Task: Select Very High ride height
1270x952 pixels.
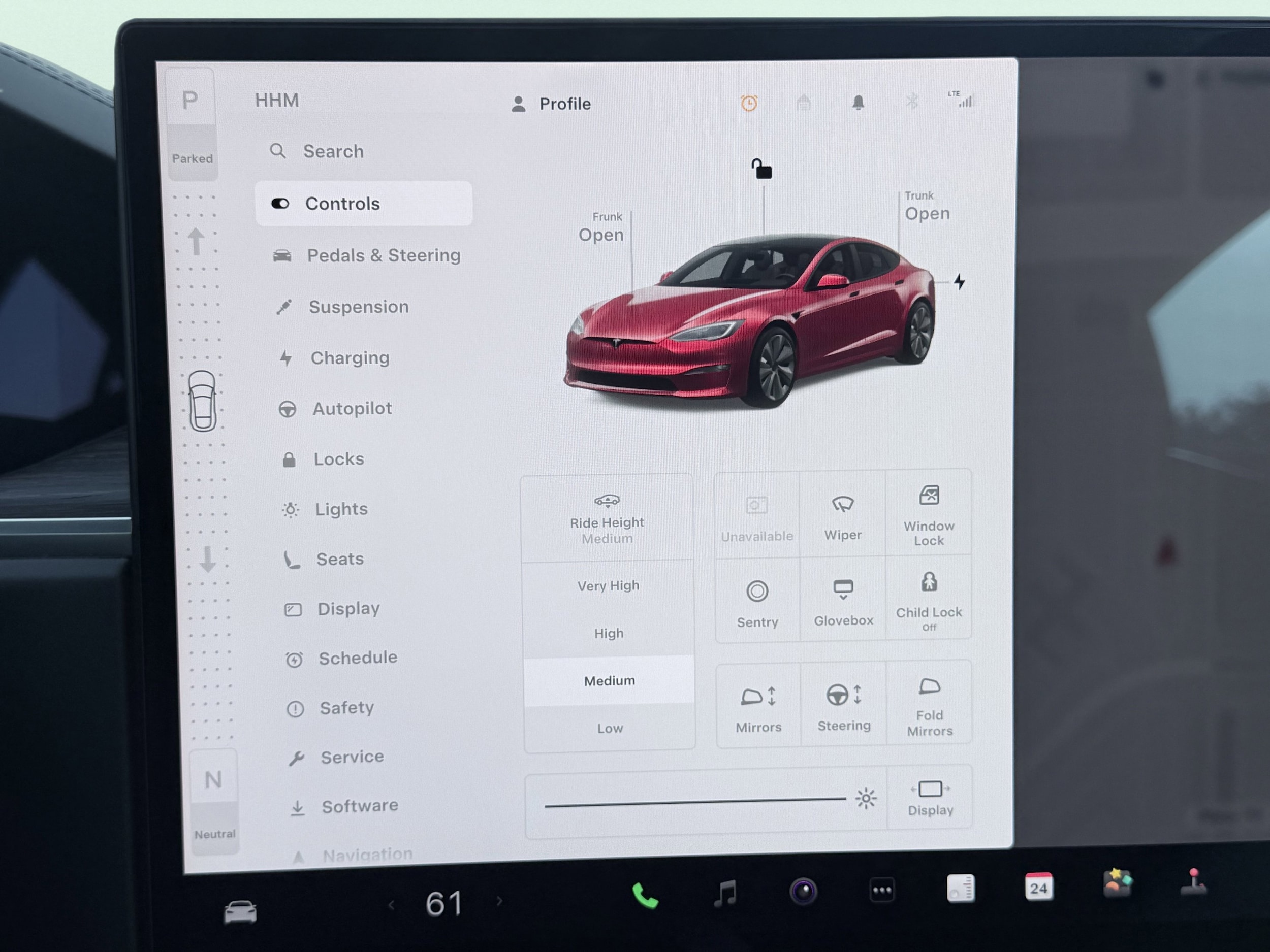Action: pyautogui.click(x=608, y=586)
